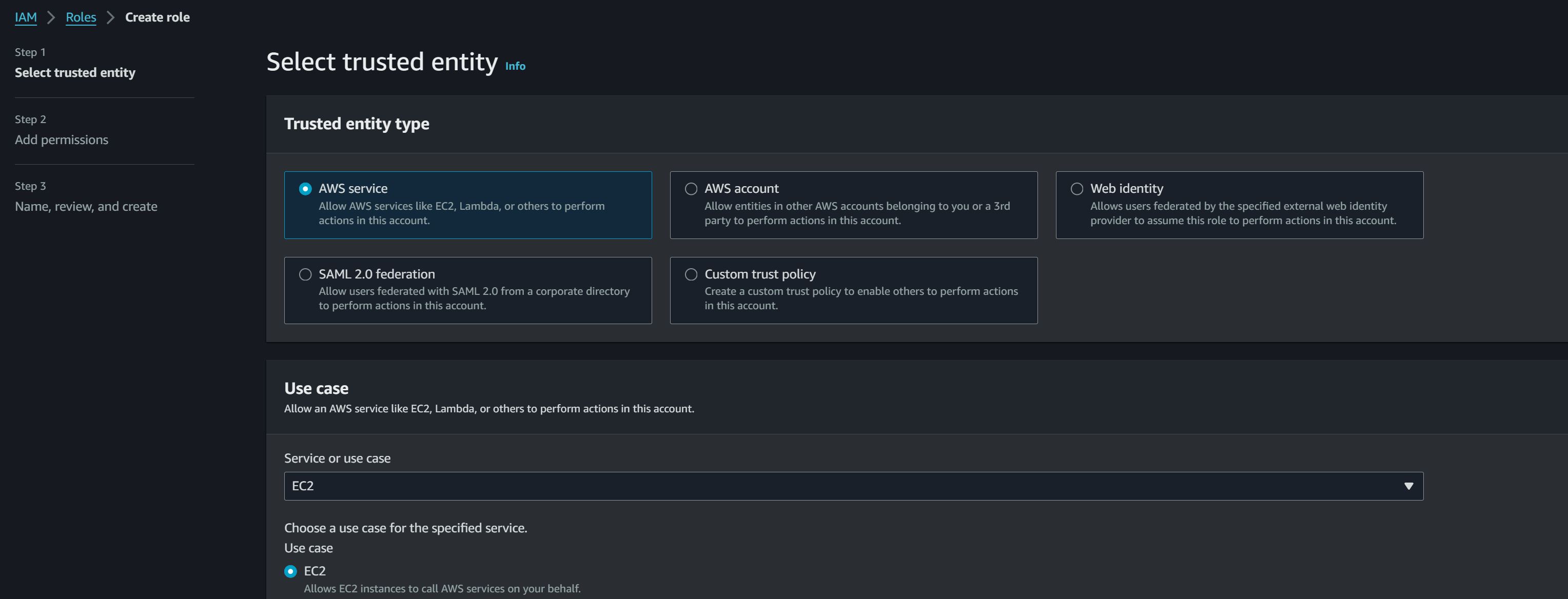Screen dimensions: 1568x599
Task: Click the Trusted entity type heading
Action: pyautogui.click(x=357, y=124)
